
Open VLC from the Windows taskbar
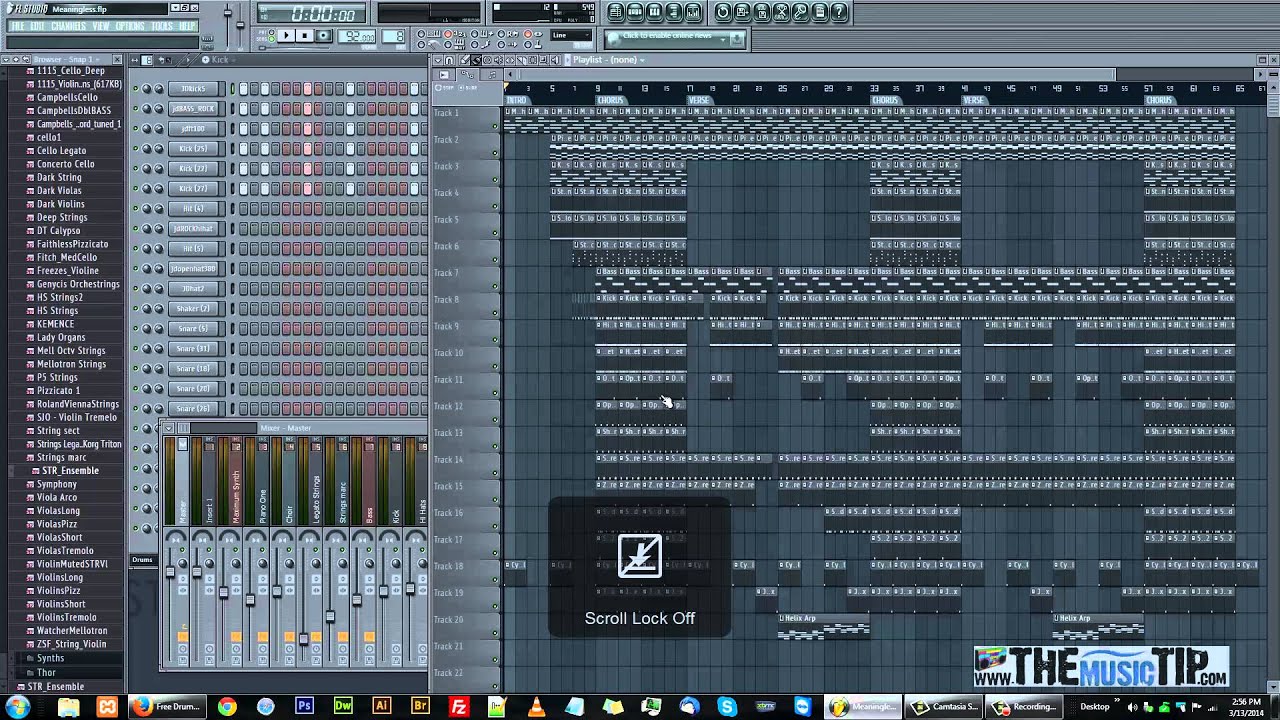click(535, 707)
